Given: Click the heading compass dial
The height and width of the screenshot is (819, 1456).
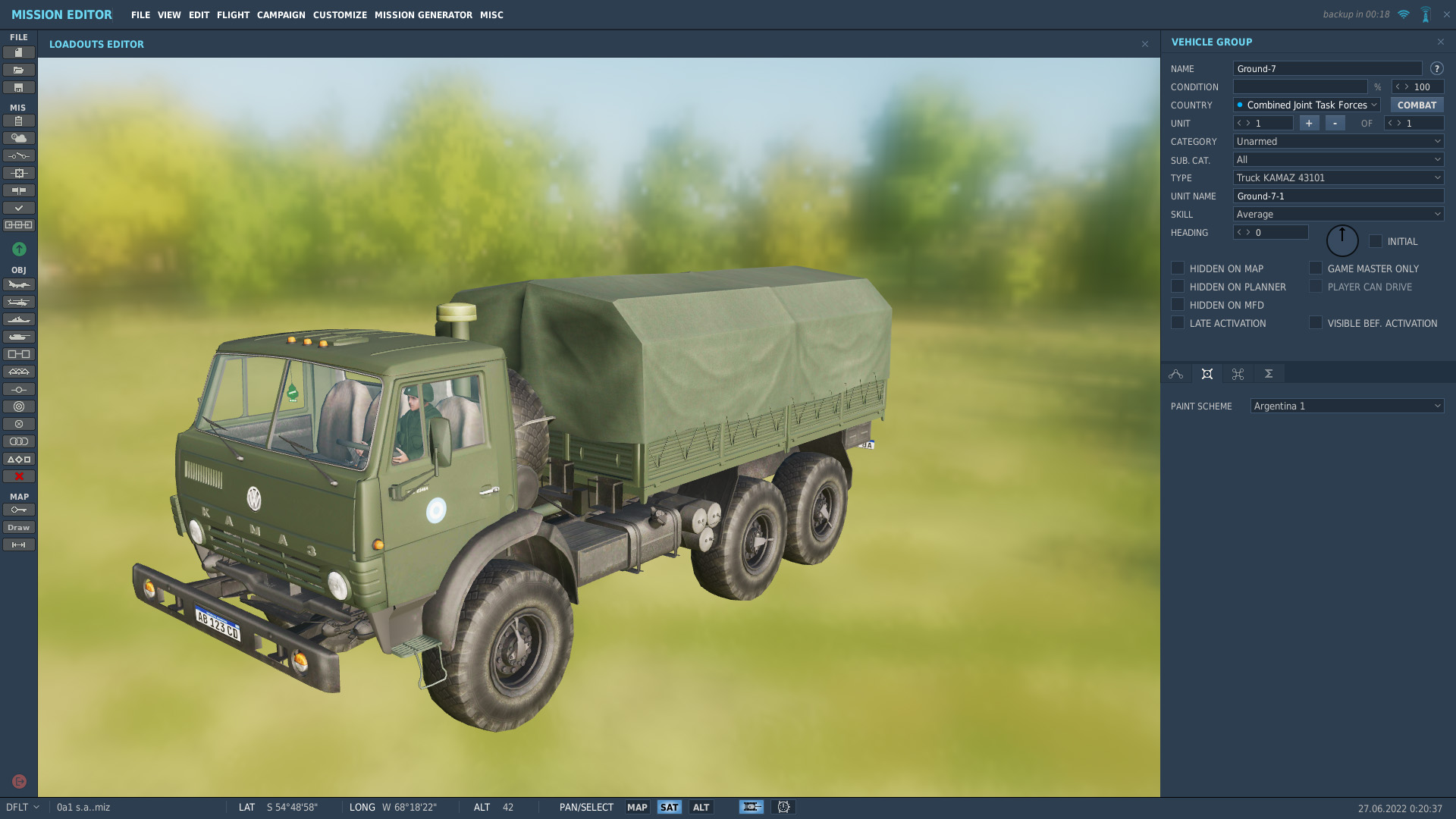Looking at the screenshot, I should 1341,241.
